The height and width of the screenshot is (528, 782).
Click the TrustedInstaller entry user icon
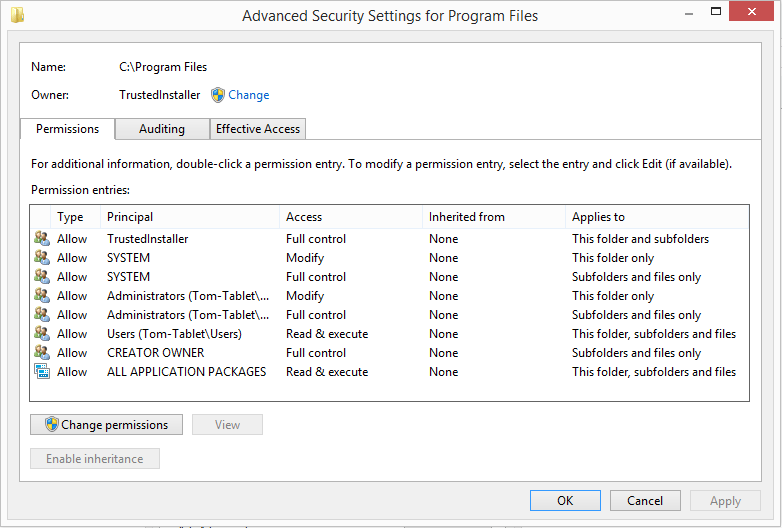click(x=42, y=238)
